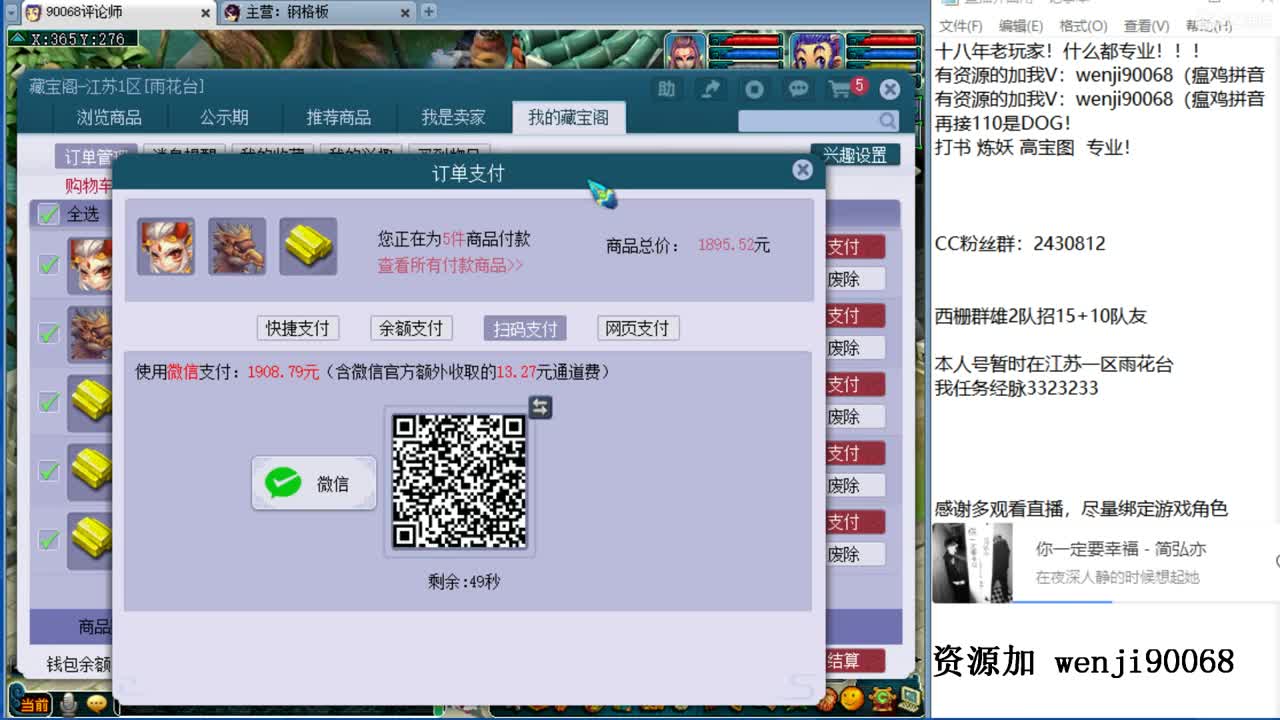The image size is (1280, 720).
Task: Switch to 我是卖家 tab
Action: click(x=453, y=118)
